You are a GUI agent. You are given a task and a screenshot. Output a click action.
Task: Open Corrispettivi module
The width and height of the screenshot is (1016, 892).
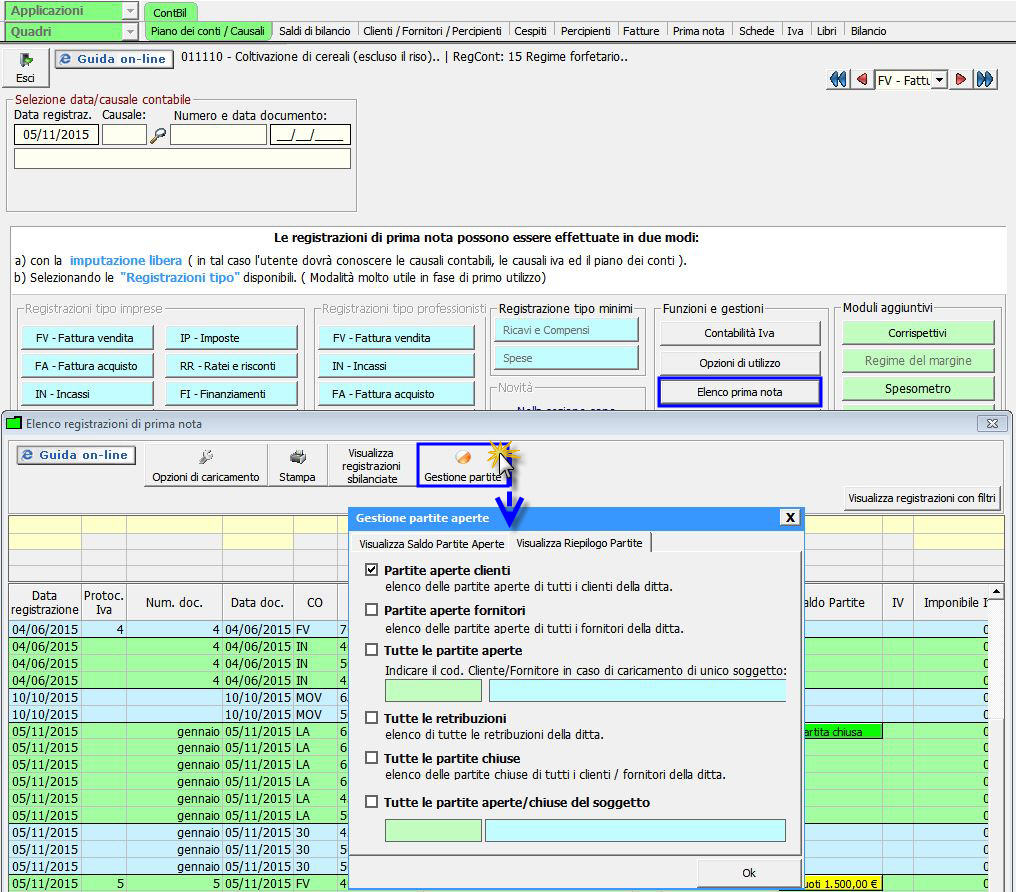(x=918, y=333)
